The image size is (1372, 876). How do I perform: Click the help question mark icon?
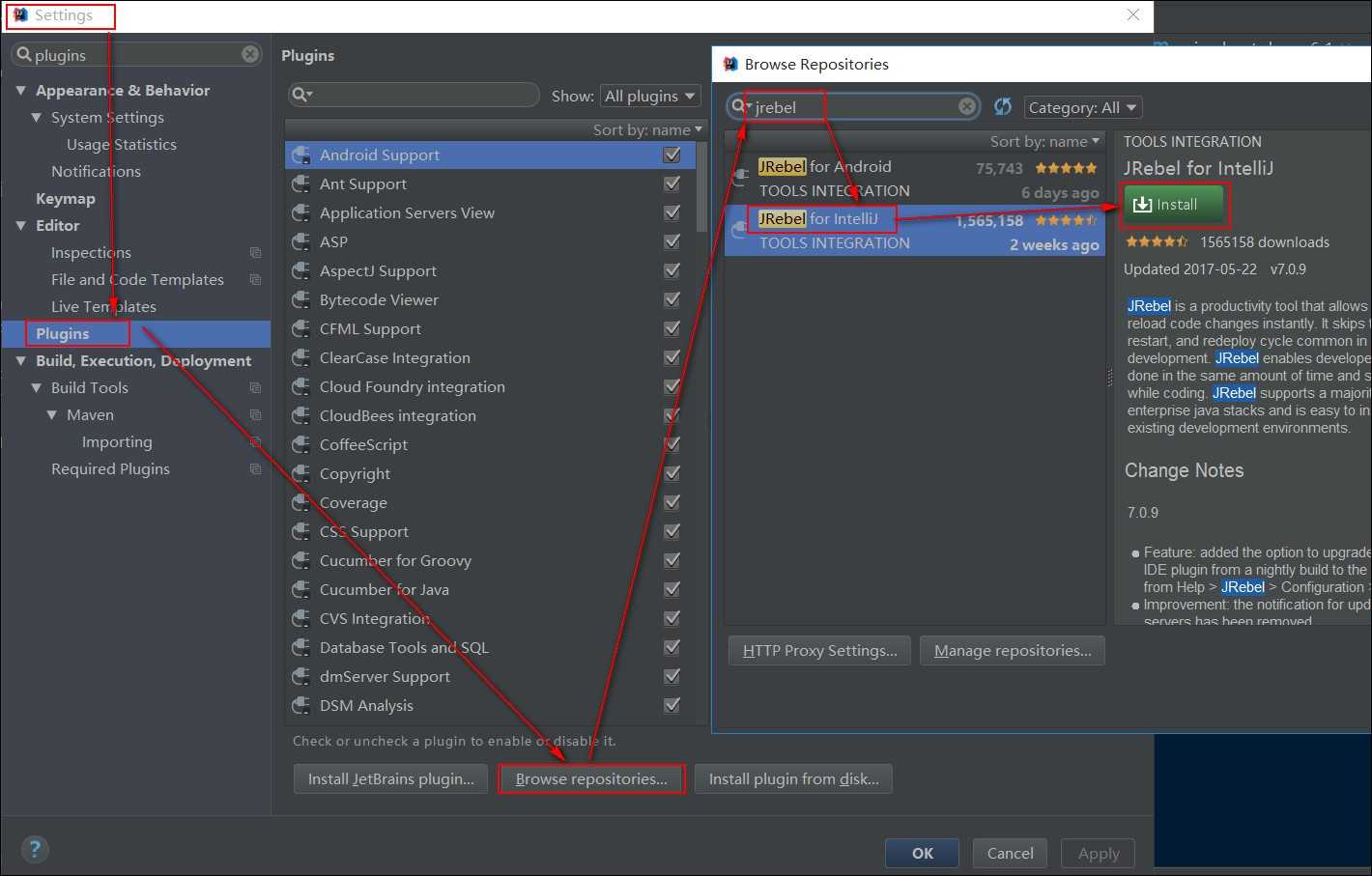(x=35, y=850)
